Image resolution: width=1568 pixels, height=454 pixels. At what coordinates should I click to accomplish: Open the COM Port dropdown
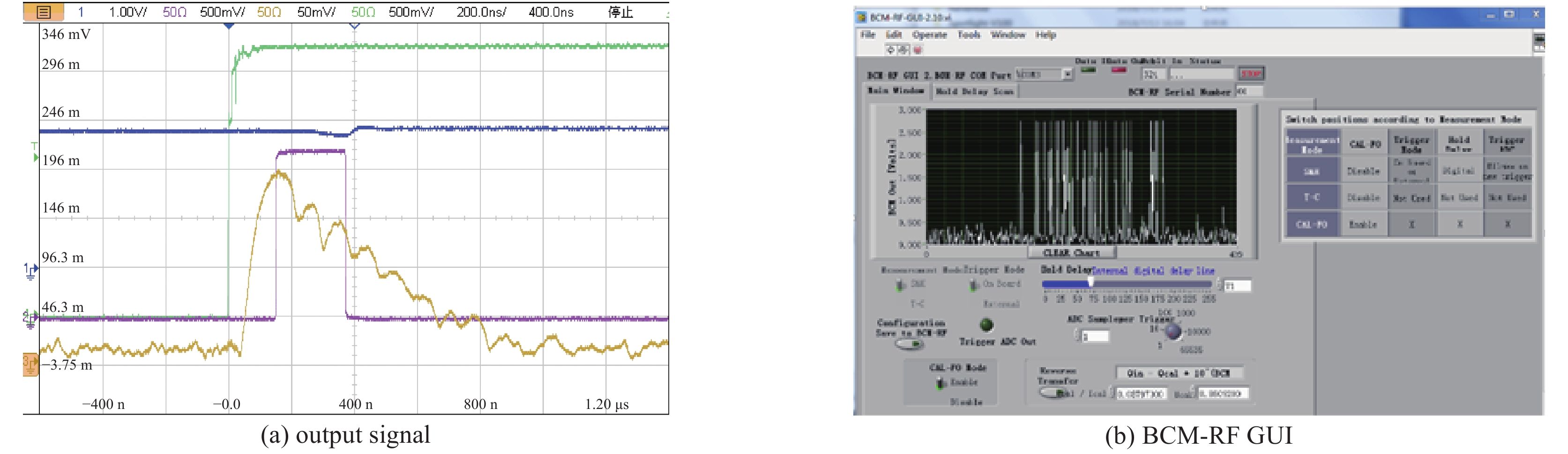point(1067,75)
